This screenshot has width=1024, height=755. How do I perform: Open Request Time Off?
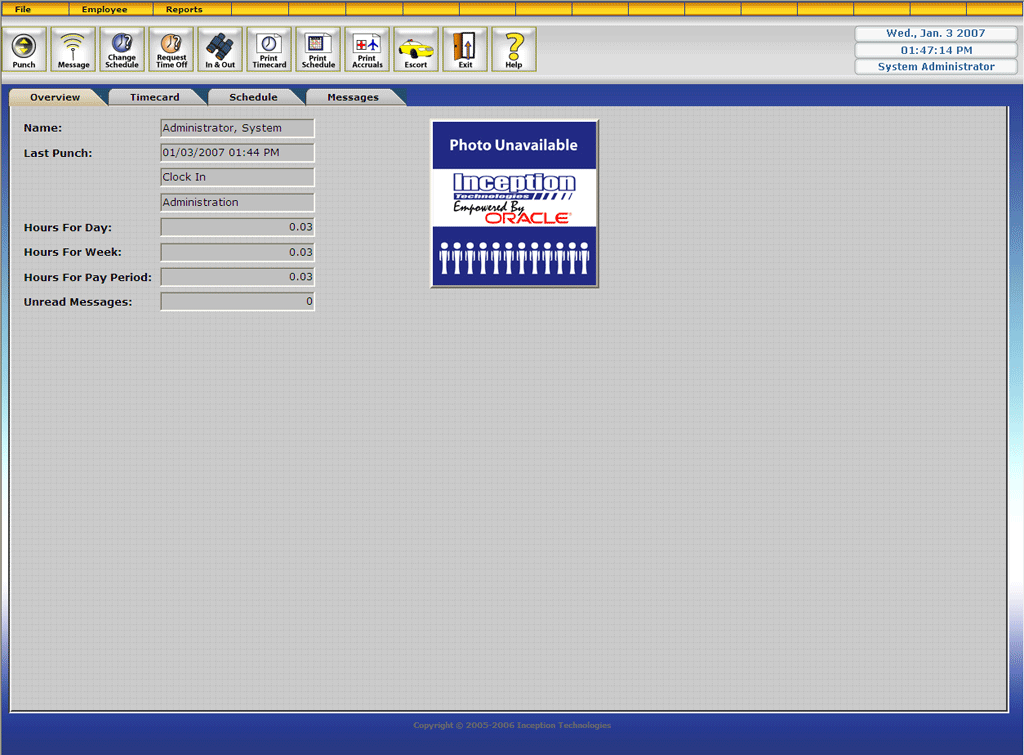(171, 49)
